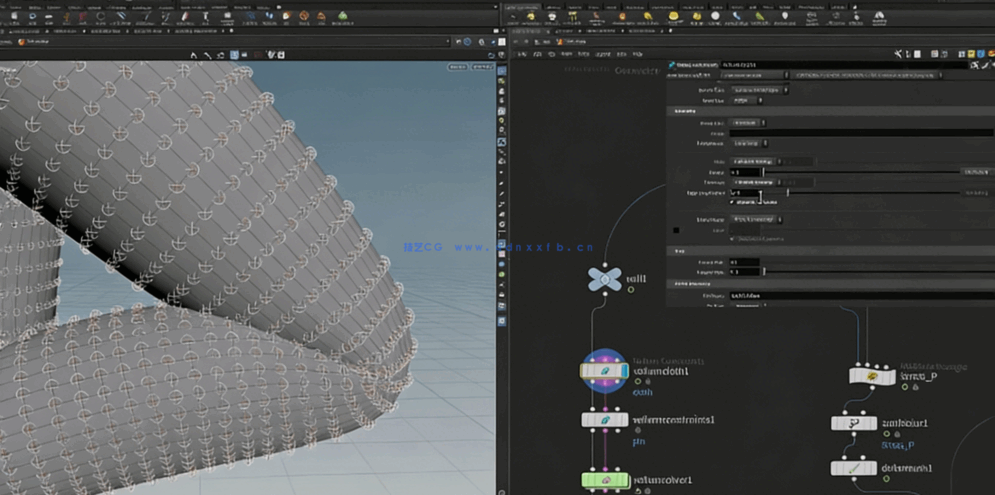The height and width of the screenshot is (495, 995).
Task: Open the dropdown above the black text field
Action: tap(748, 123)
